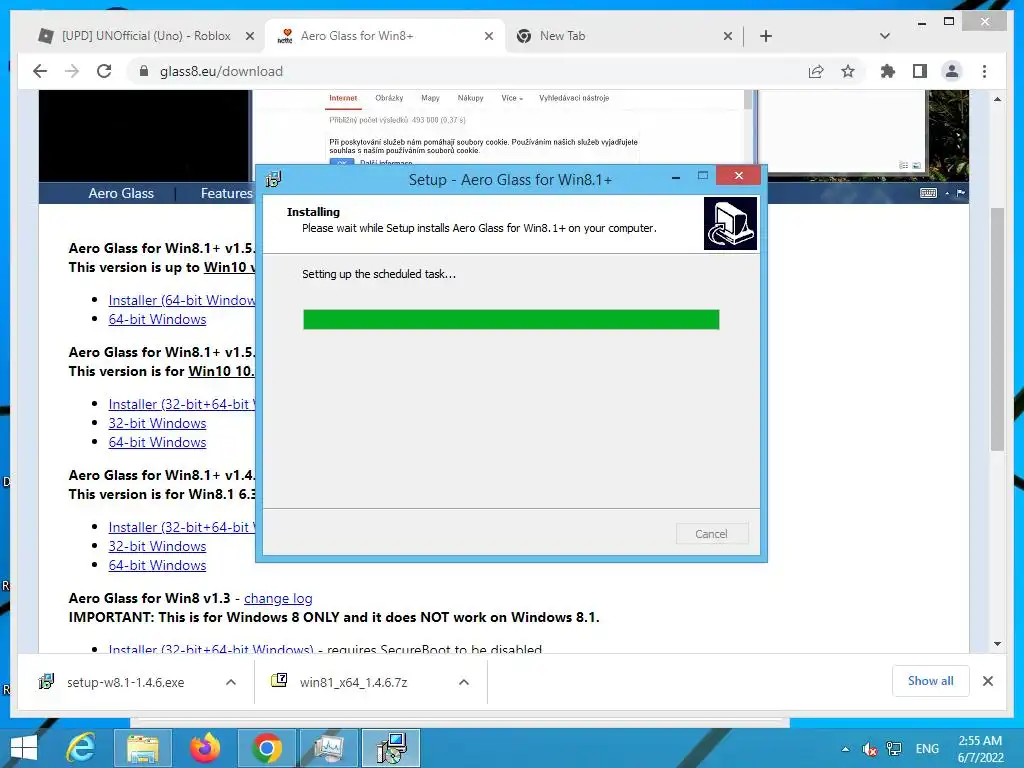The height and width of the screenshot is (768, 1024).
Task: Share this page via the share icon
Action: [x=816, y=71]
